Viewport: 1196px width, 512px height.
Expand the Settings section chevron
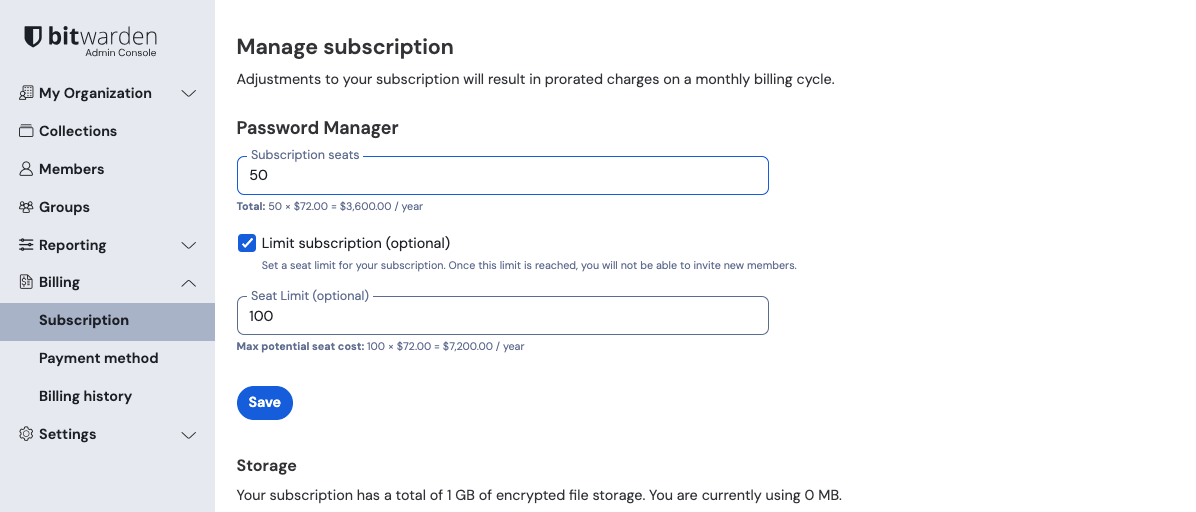pyautogui.click(x=188, y=435)
